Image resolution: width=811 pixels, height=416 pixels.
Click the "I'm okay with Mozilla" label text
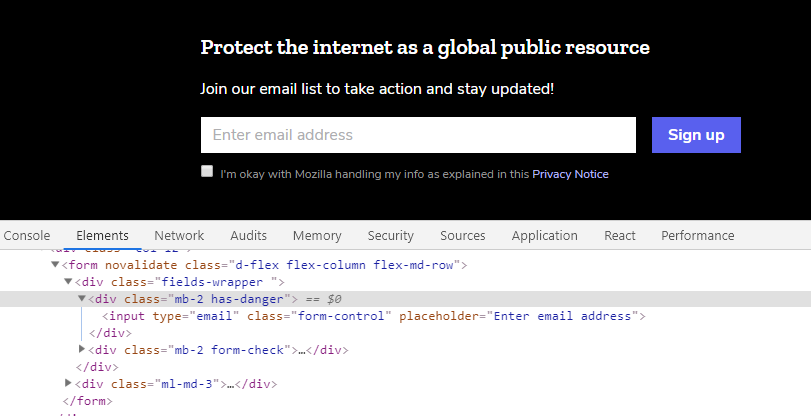[x=374, y=174]
